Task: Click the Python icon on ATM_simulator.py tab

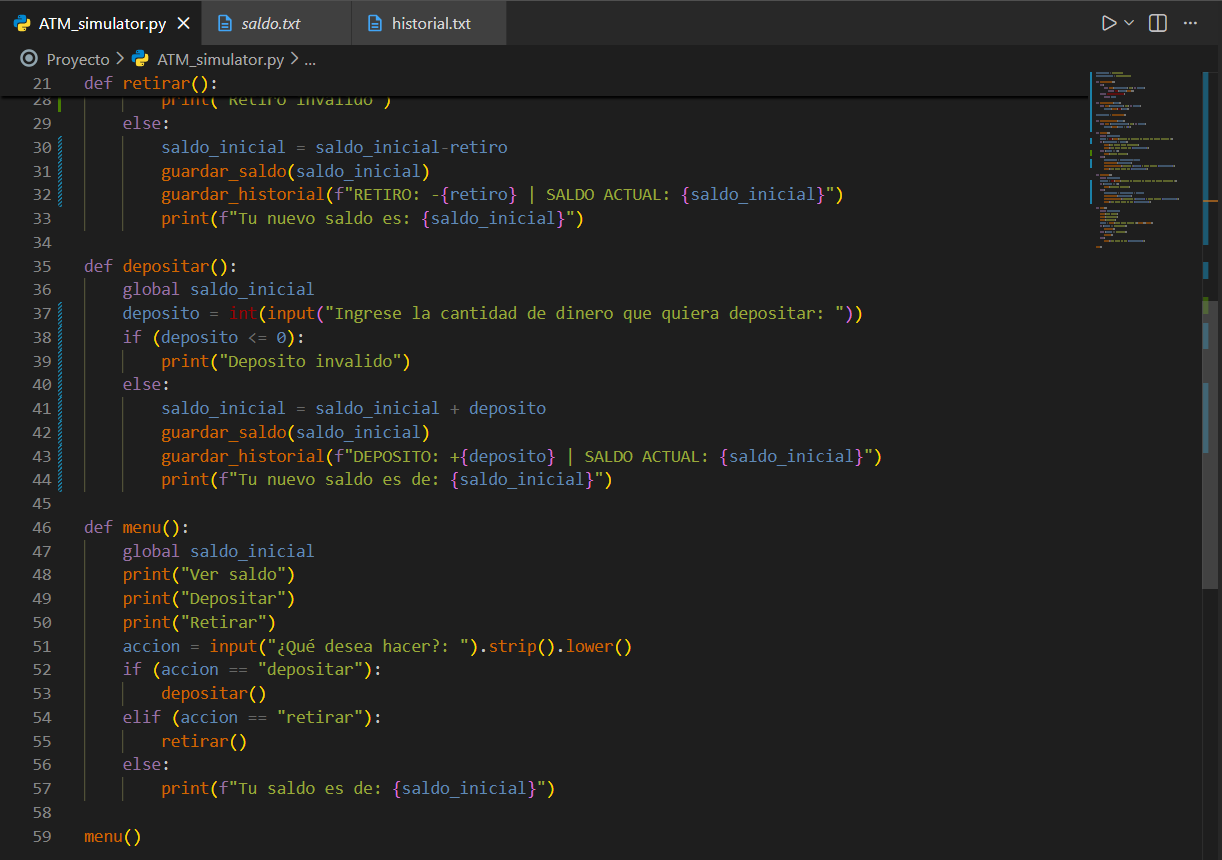Action: tap(22, 23)
